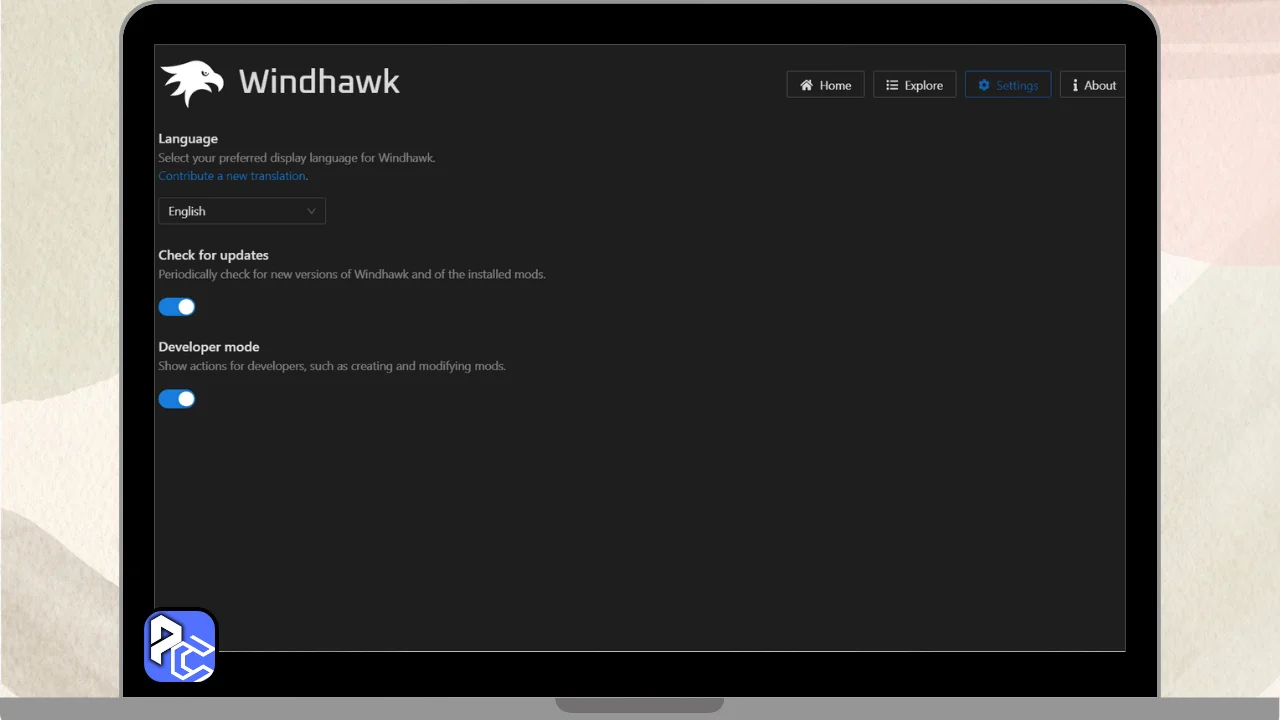Turn off the Developer mode switch
Viewport: 1280px width, 720px height.
(177, 399)
